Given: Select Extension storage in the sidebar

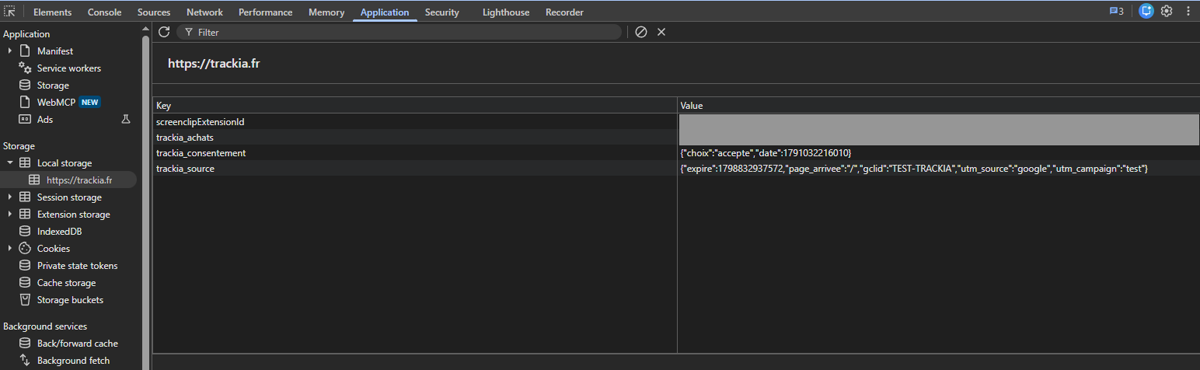Looking at the screenshot, I should [73, 214].
